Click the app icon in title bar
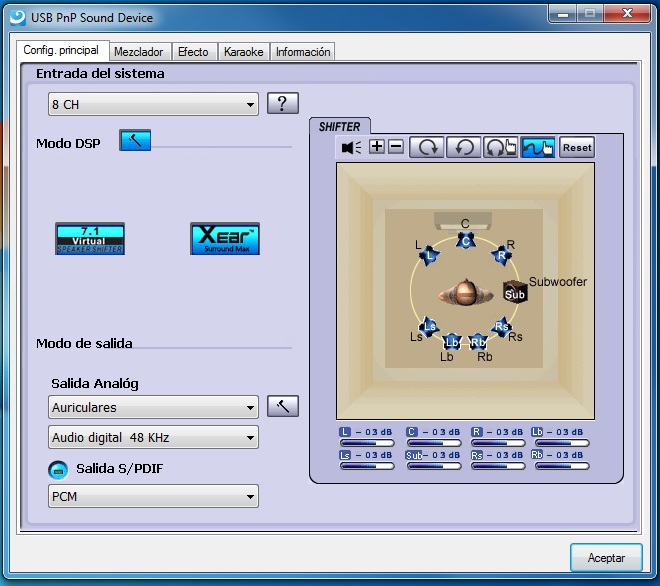 pyautogui.click(x=18, y=17)
